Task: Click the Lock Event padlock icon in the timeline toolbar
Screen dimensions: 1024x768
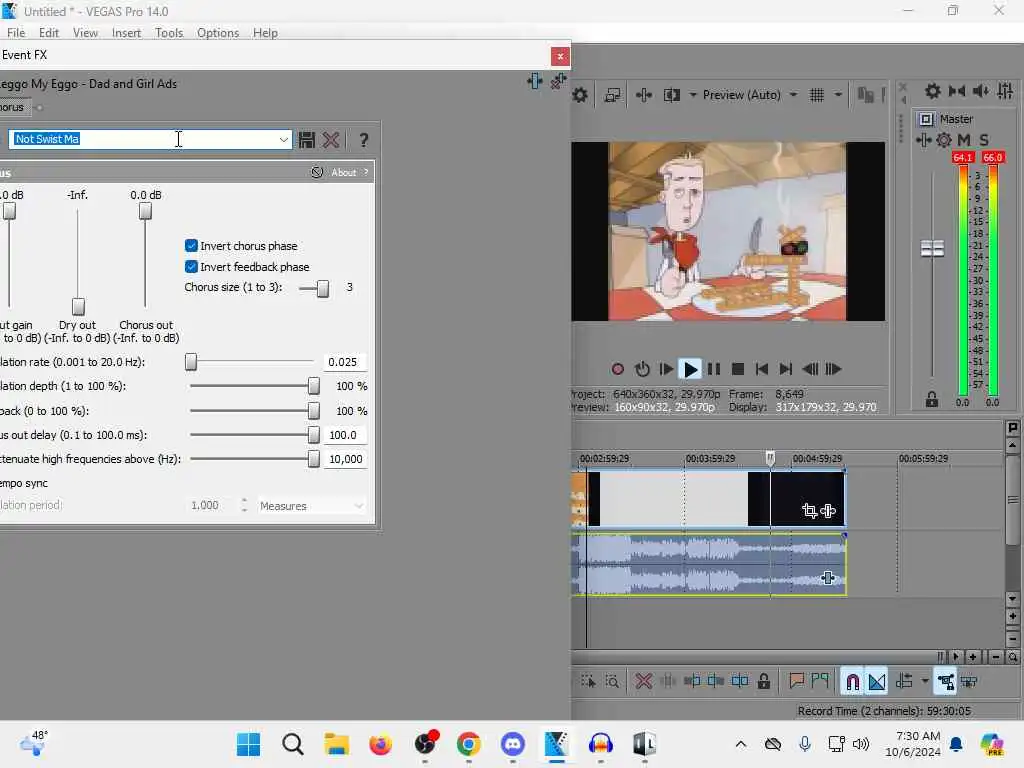Action: pos(763,681)
